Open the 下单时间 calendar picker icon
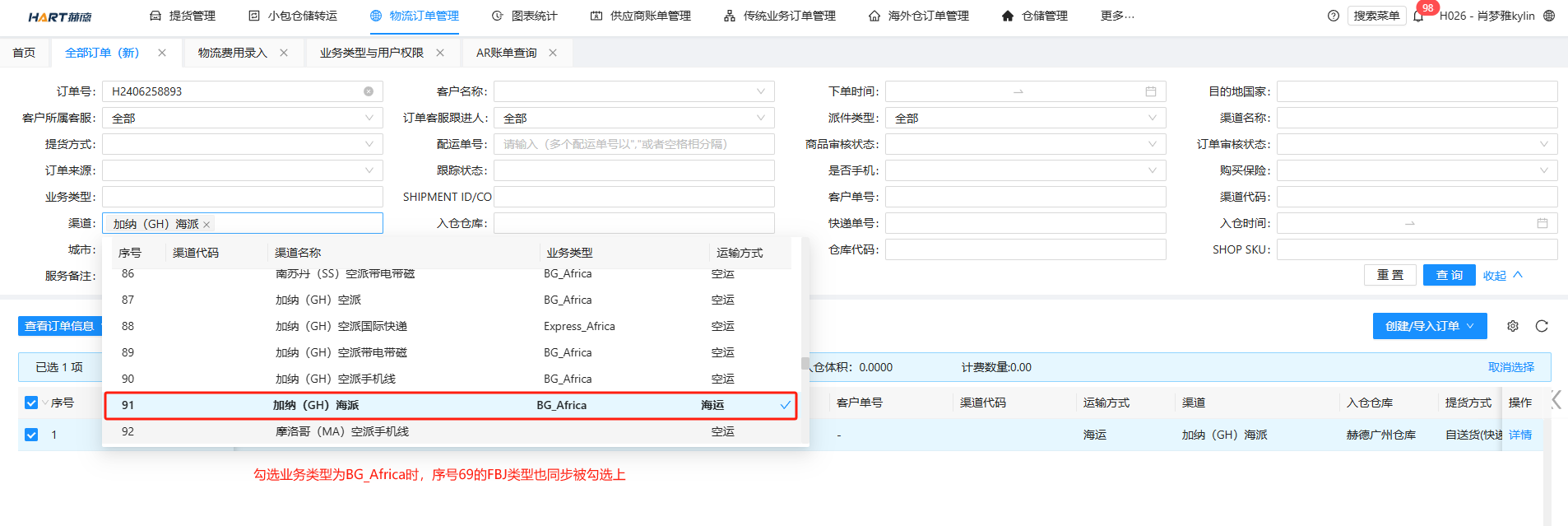 pos(1151,91)
